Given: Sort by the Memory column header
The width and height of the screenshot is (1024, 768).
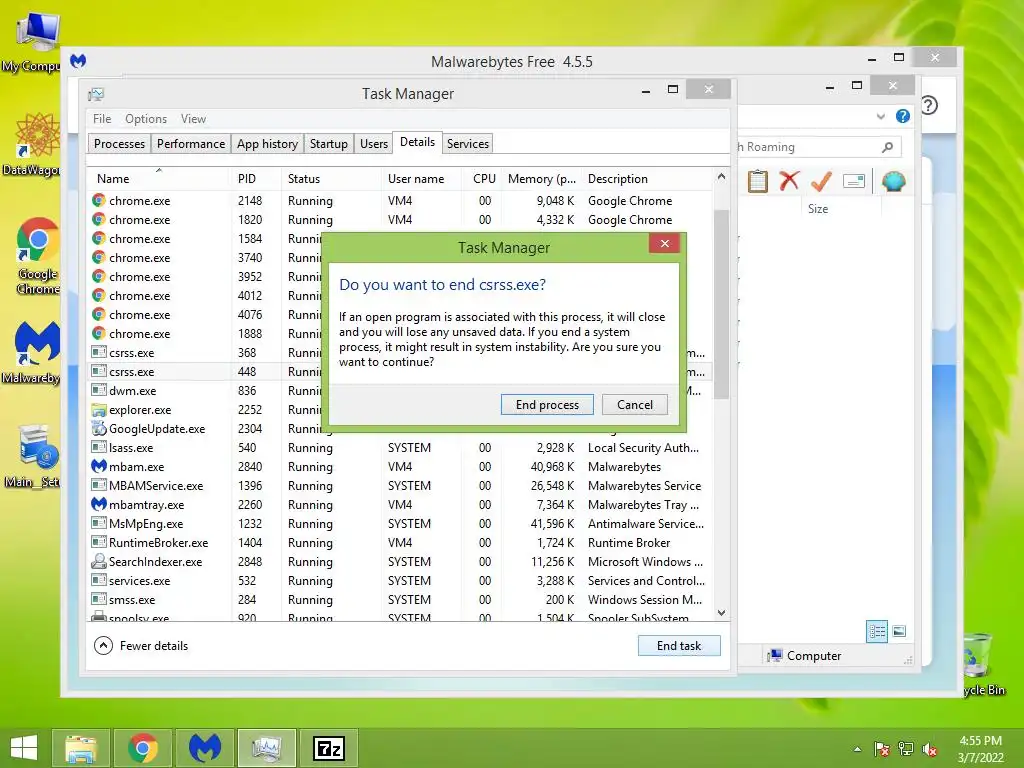Looking at the screenshot, I should 541,179.
